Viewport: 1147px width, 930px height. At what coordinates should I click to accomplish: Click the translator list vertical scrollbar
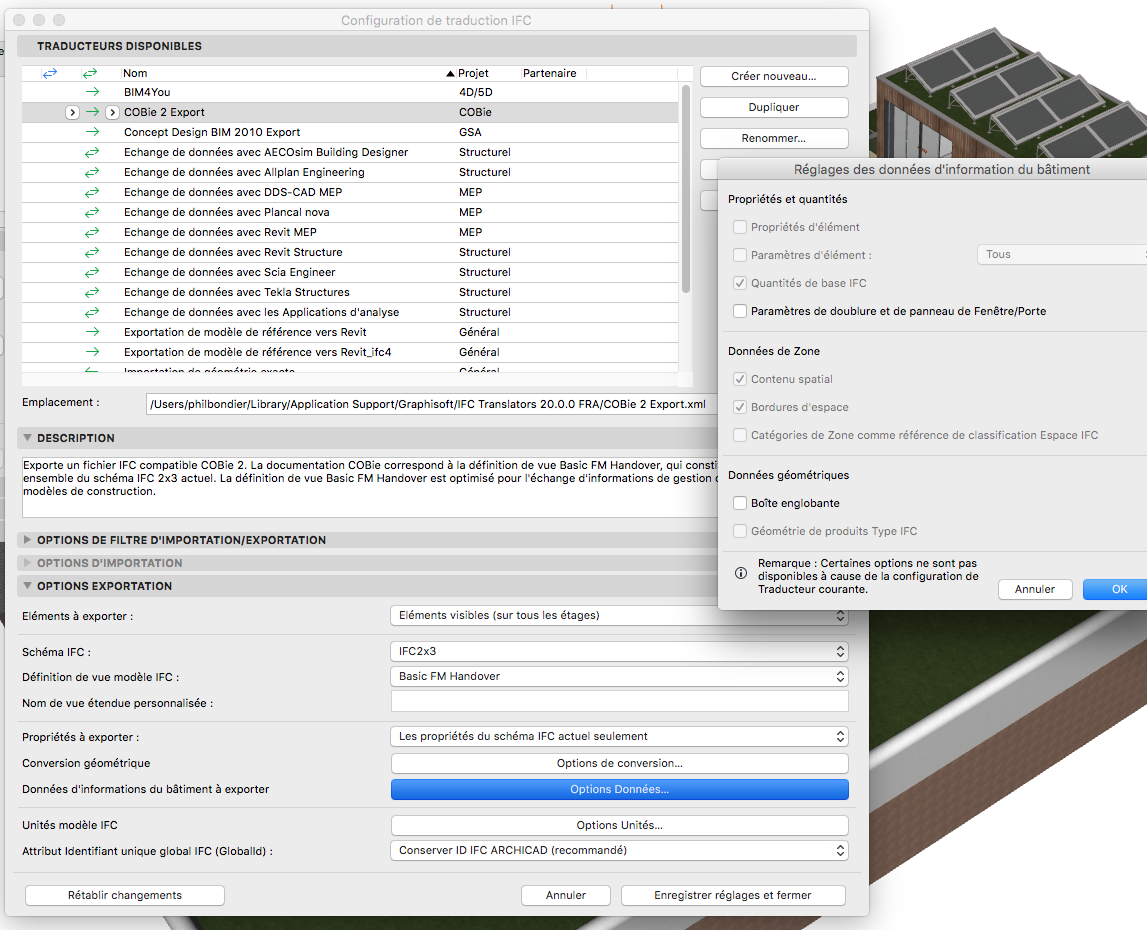point(685,190)
